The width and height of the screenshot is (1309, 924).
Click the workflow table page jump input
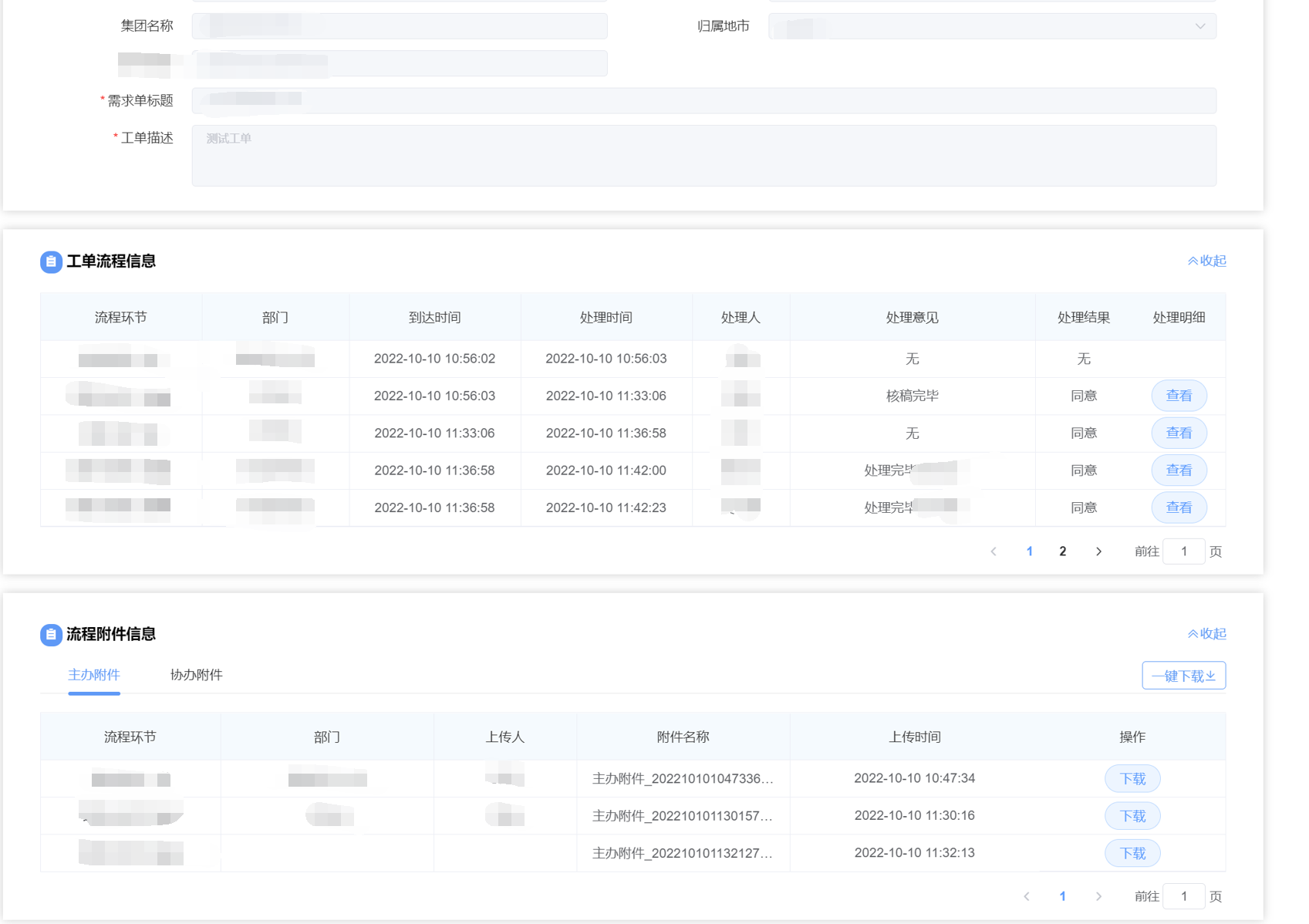(1184, 551)
